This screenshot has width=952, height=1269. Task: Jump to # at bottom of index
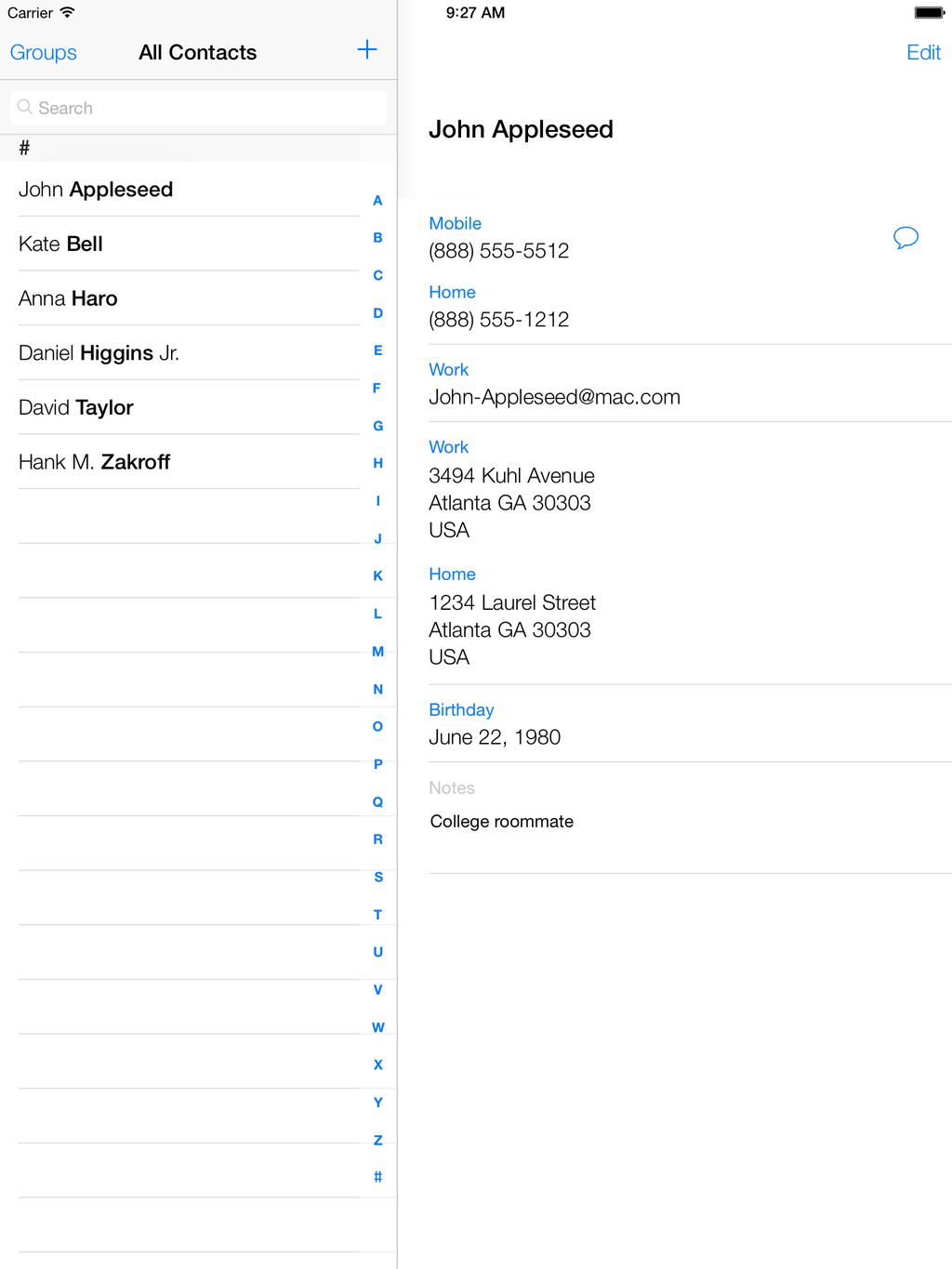377,1177
